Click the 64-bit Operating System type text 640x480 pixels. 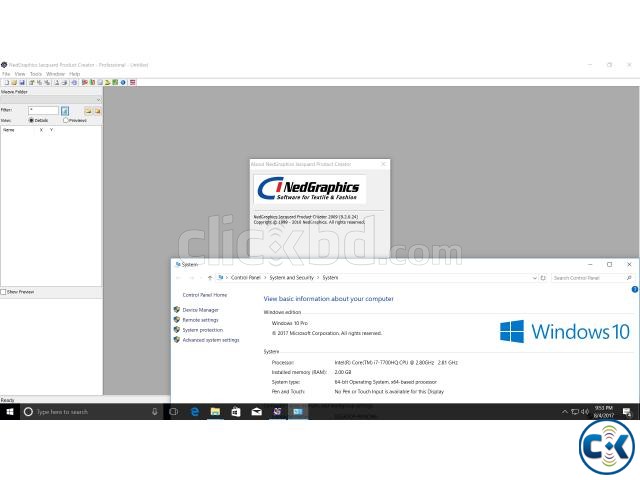click(x=385, y=382)
